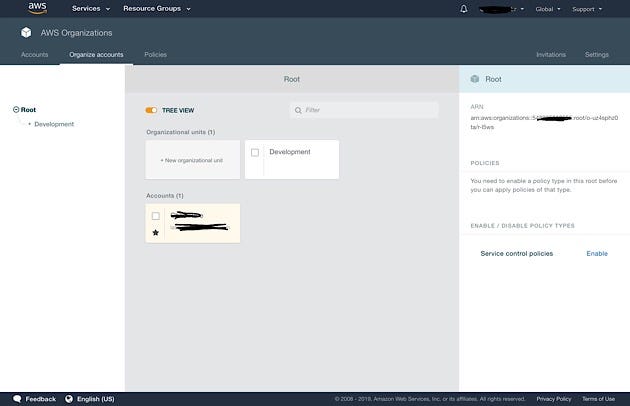
Task: Toggle the TREE VIEW switch
Action: pos(151,110)
